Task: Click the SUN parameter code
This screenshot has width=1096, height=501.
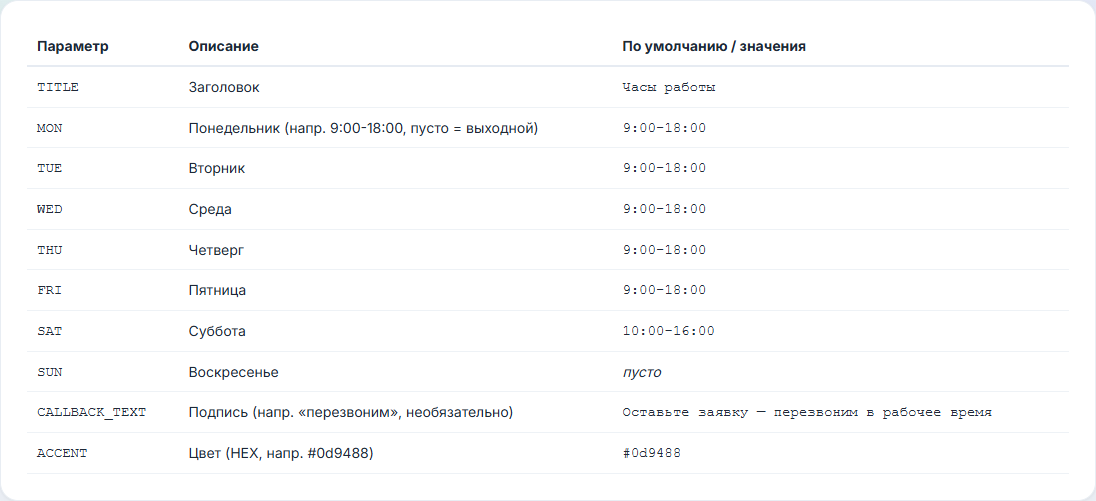Action: click(x=50, y=372)
